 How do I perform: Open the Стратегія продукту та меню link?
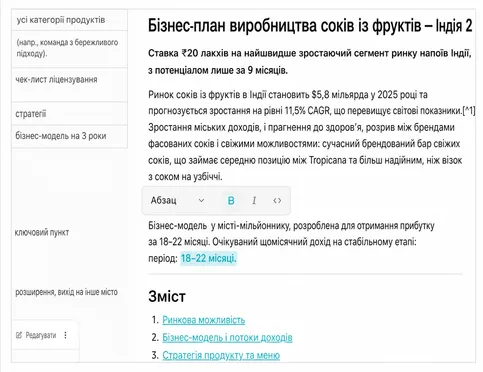[221, 355]
